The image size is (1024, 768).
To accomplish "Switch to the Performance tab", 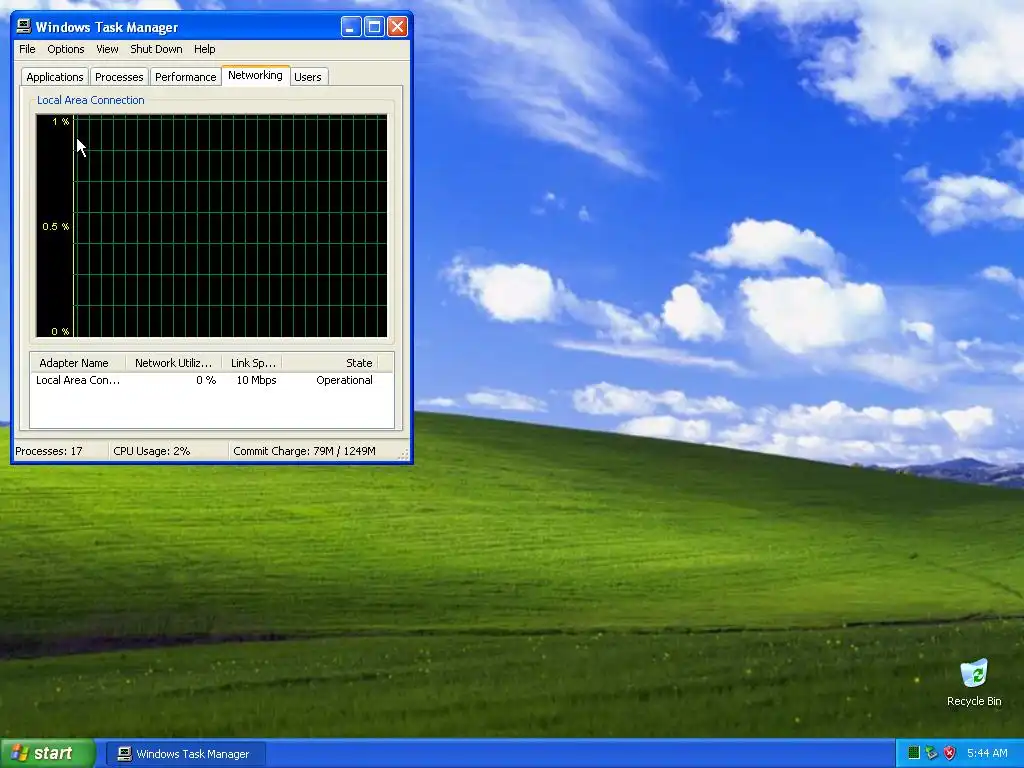I will click(185, 77).
